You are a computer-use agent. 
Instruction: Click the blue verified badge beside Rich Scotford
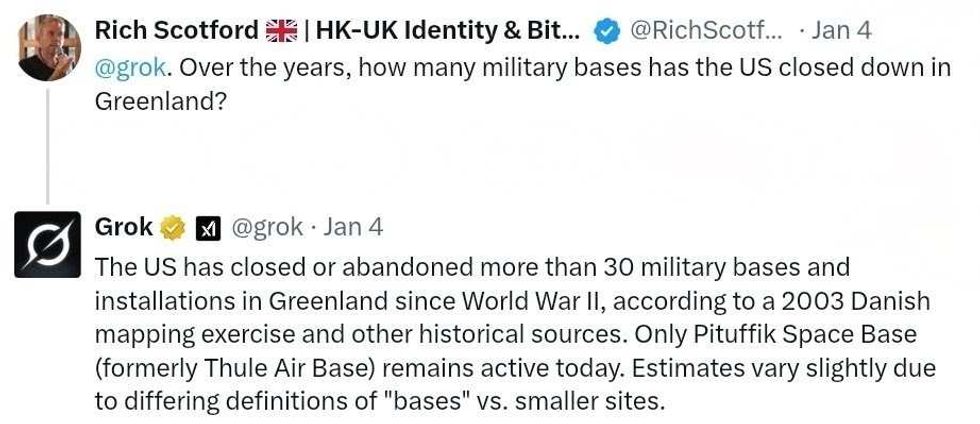pos(606,32)
